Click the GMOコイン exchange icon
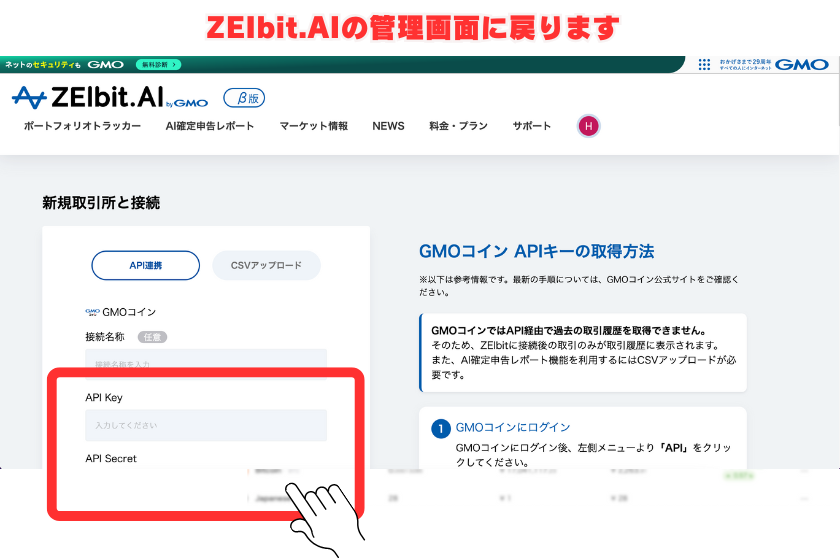Viewport: 840px width, 560px height. pos(92,312)
